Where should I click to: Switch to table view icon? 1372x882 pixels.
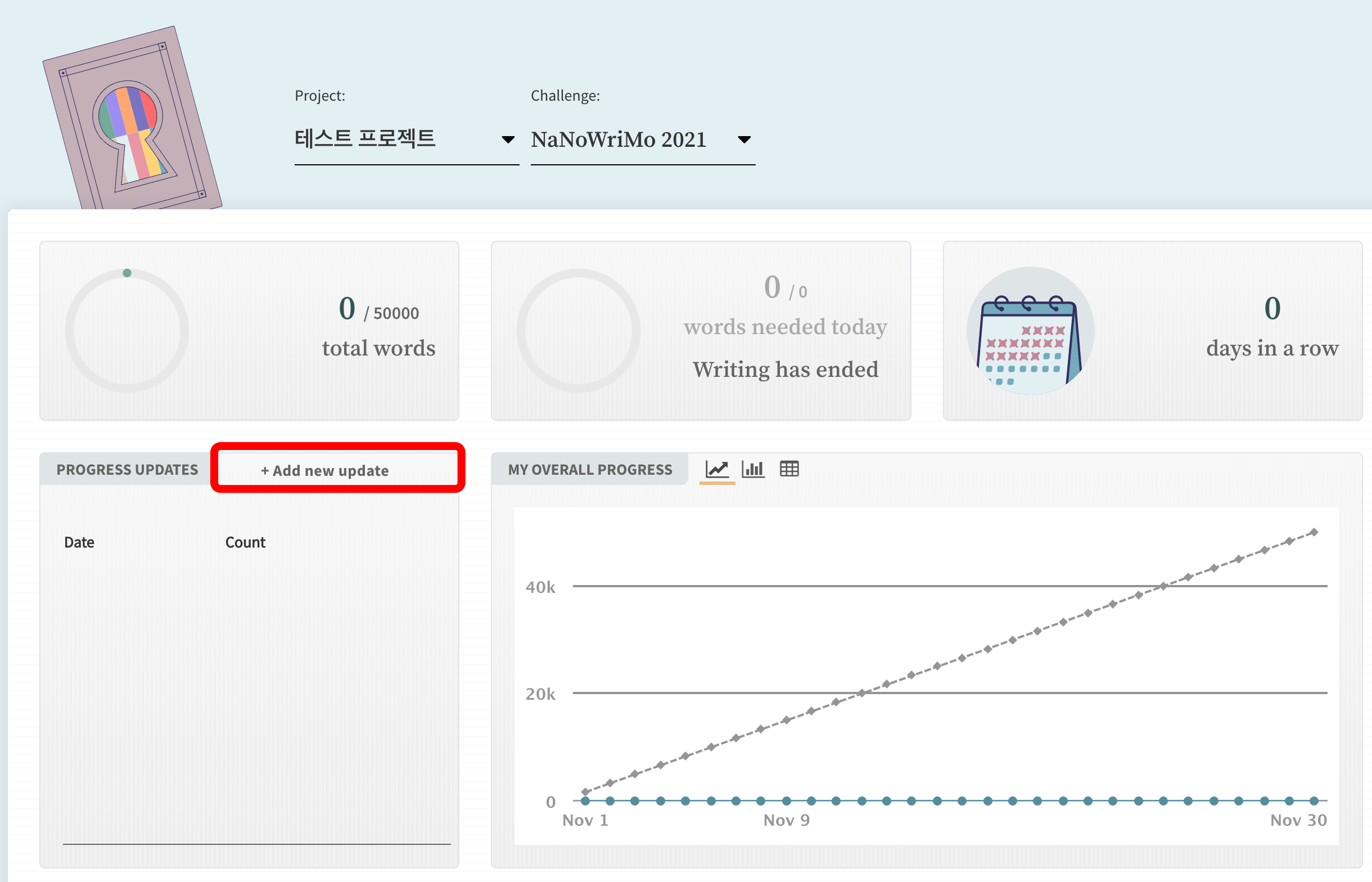pyautogui.click(x=789, y=469)
